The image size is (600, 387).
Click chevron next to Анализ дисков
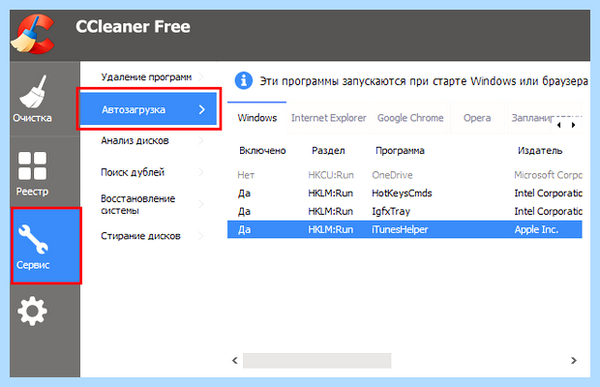click(x=201, y=141)
